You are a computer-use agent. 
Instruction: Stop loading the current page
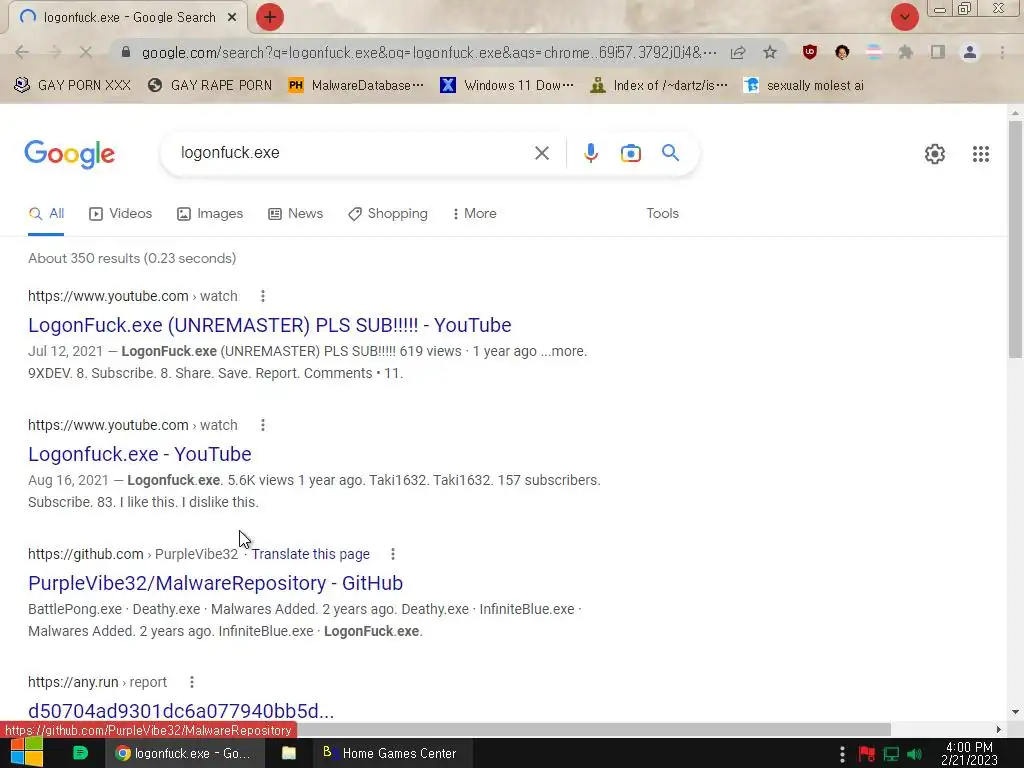(86, 52)
